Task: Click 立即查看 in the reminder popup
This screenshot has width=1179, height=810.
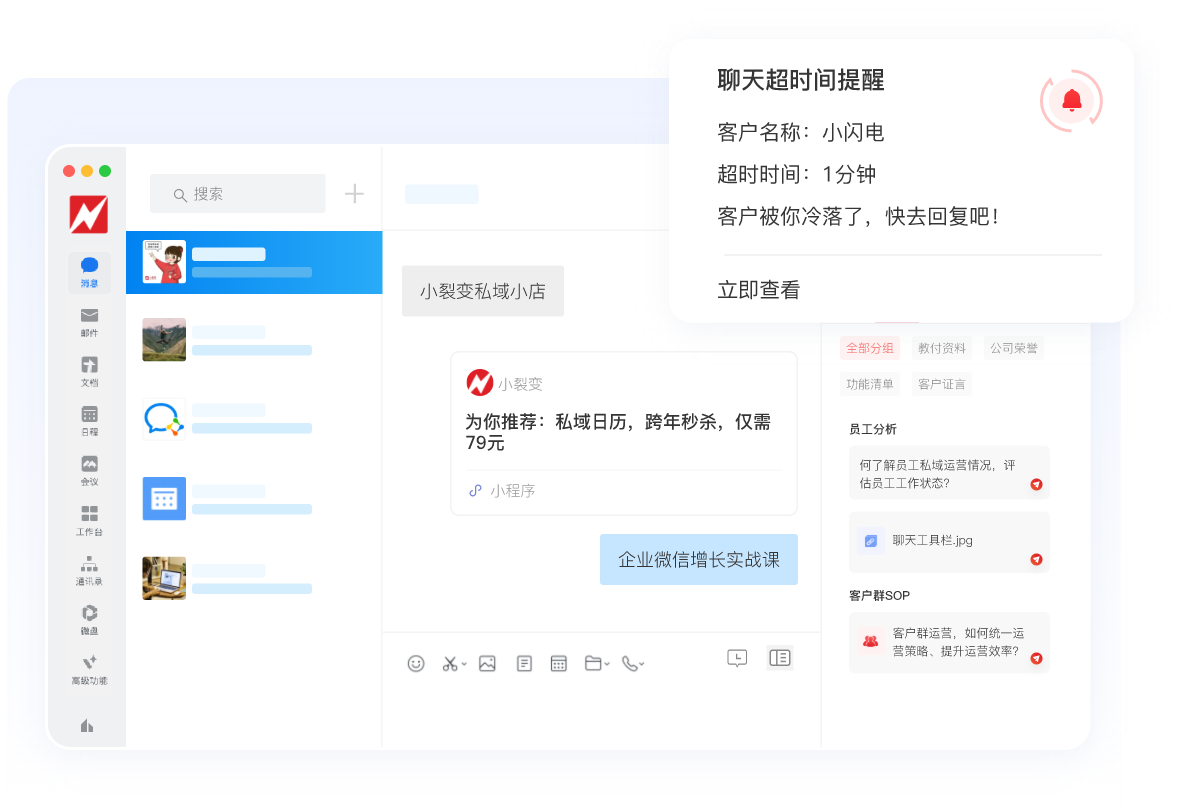Action: (x=759, y=290)
